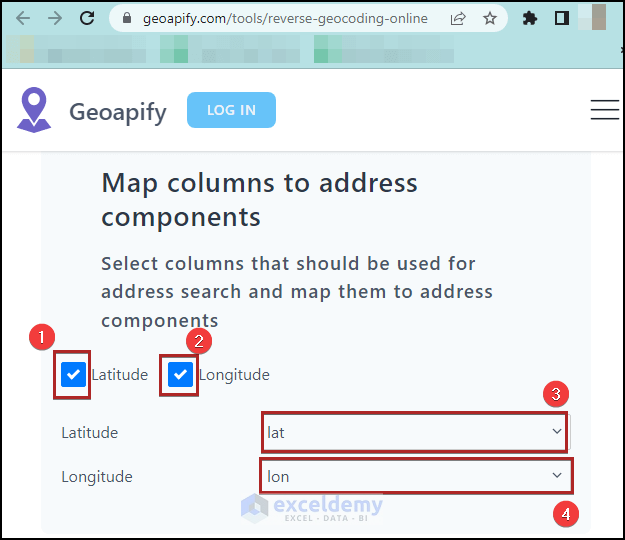Click the 'Map columns to address components' heading
Viewport: 625px width, 540px height.
point(260,200)
